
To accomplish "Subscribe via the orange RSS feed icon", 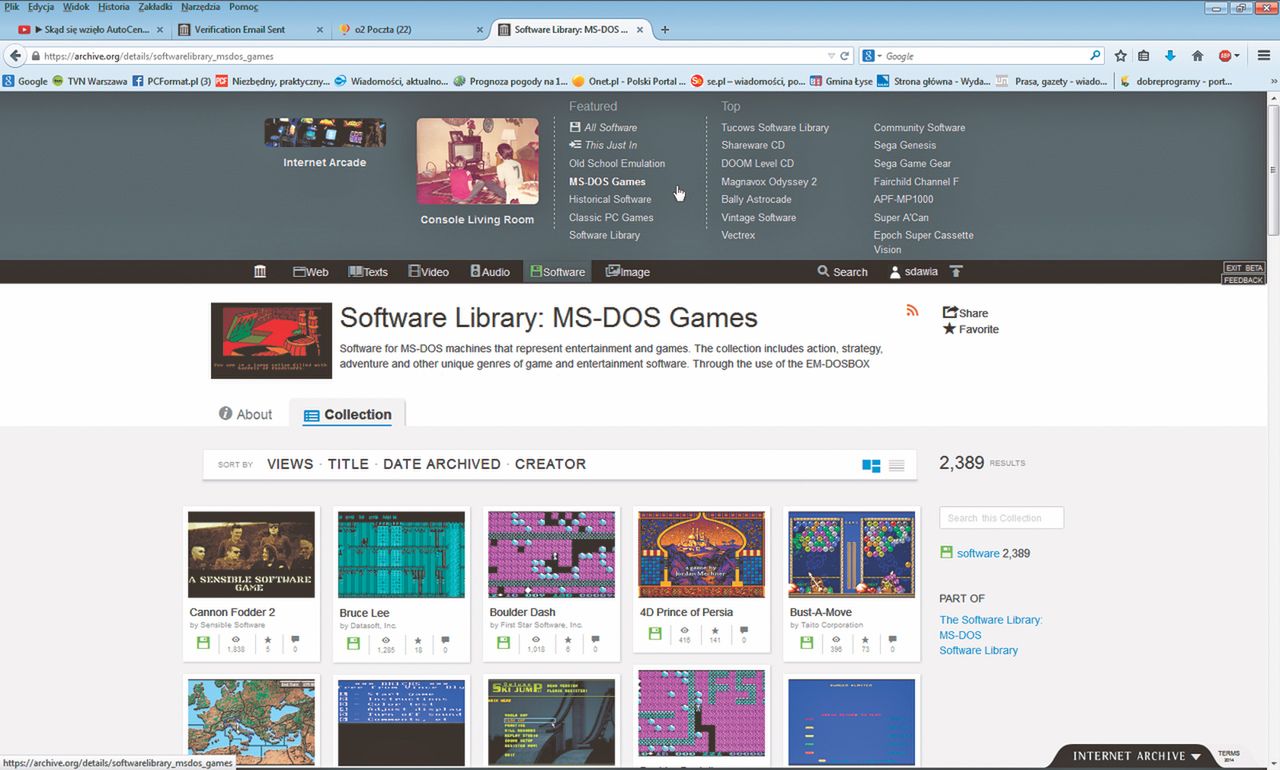I will pos(912,311).
